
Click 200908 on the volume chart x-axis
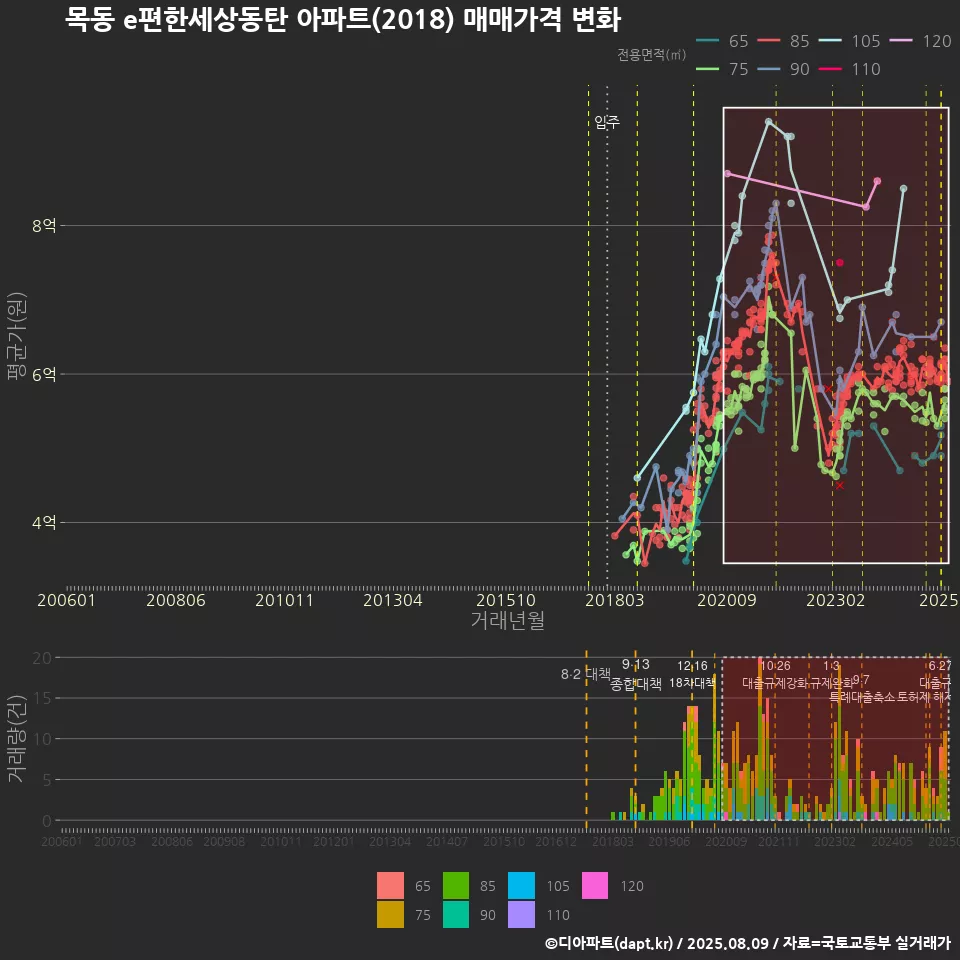[x=224, y=842]
